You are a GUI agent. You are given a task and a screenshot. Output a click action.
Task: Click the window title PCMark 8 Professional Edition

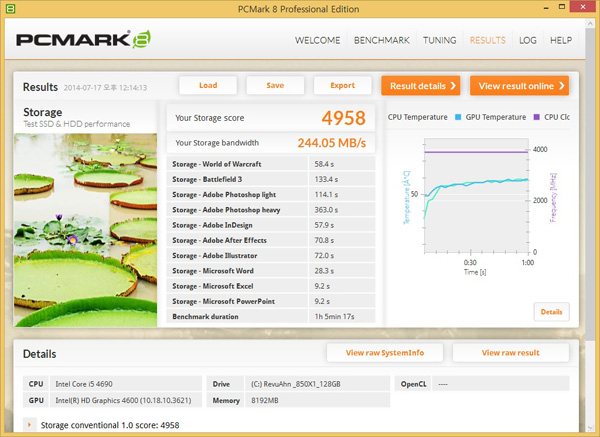pyautogui.click(x=298, y=9)
